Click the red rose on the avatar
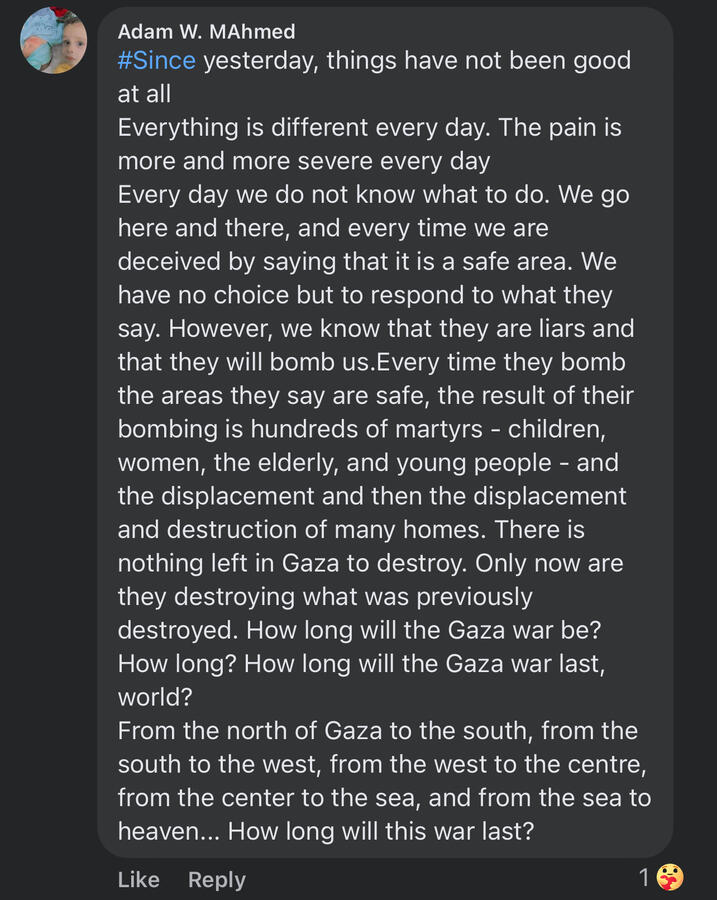This screenshot has width=717, height=900. pos(57,12)
